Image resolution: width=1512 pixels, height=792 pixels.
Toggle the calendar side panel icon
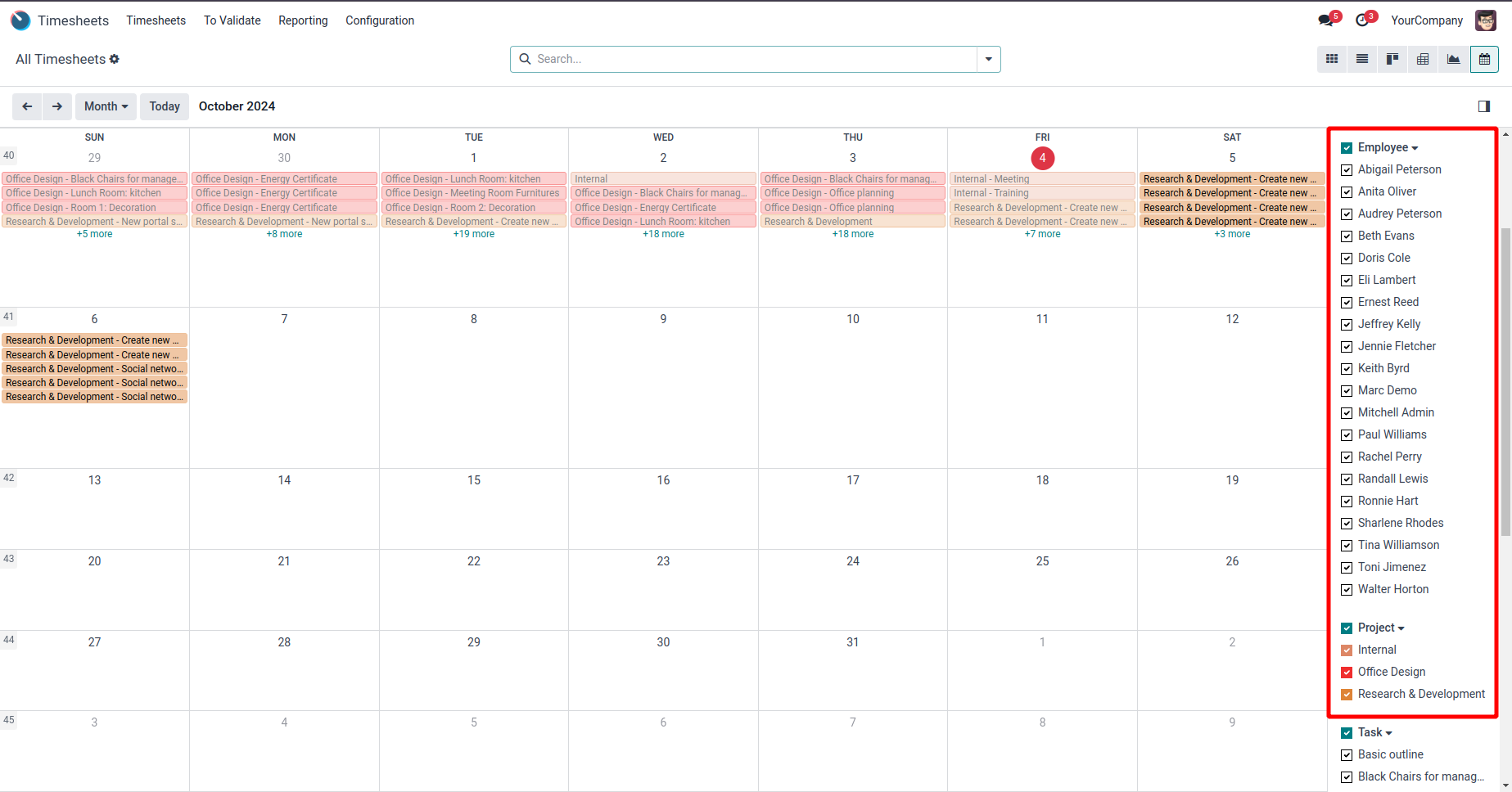[1483, 106]
